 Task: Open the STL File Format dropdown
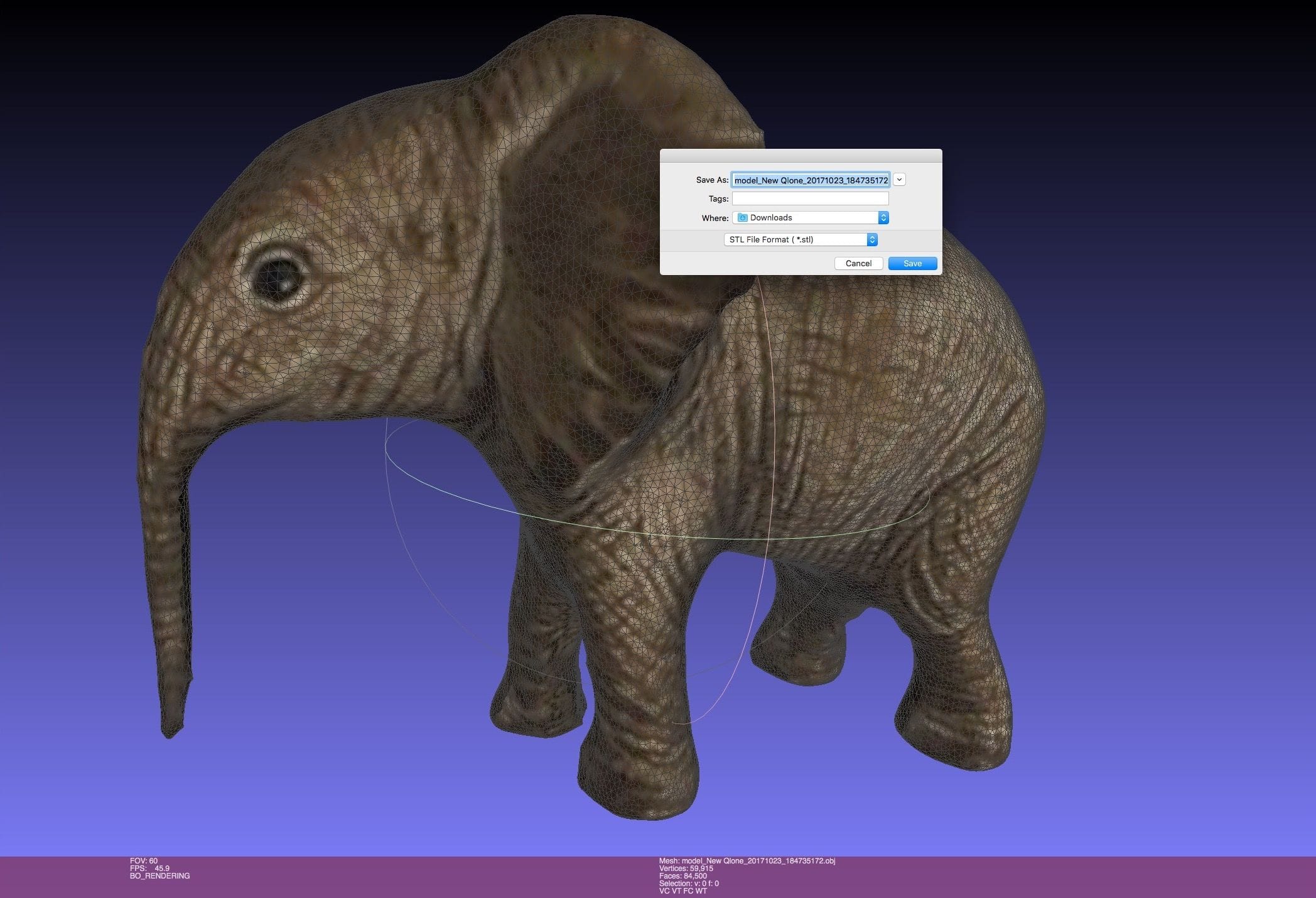pyautogui.click(x=801, y=239)
